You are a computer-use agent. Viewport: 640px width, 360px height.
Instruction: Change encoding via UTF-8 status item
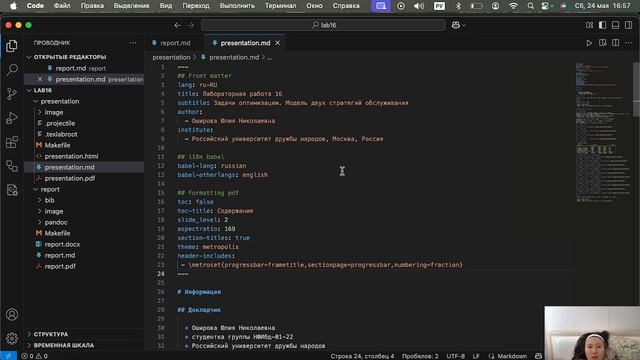[x=456, y=356]
